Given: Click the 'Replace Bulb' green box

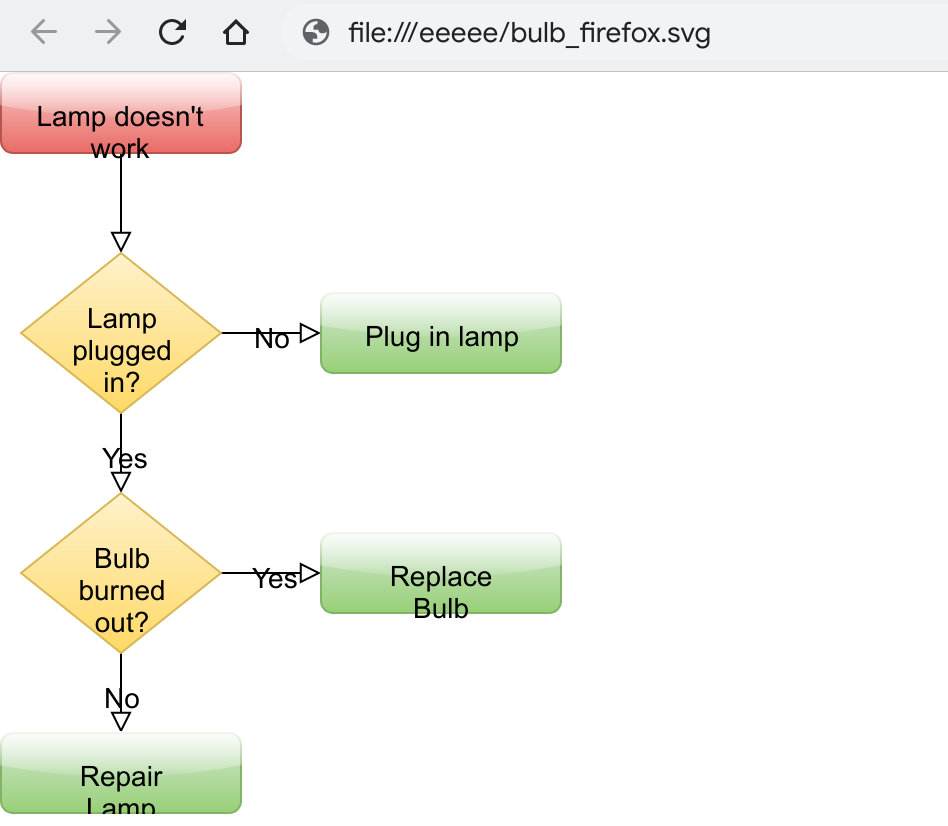Looking at the screenshot, I should [440, 573].
